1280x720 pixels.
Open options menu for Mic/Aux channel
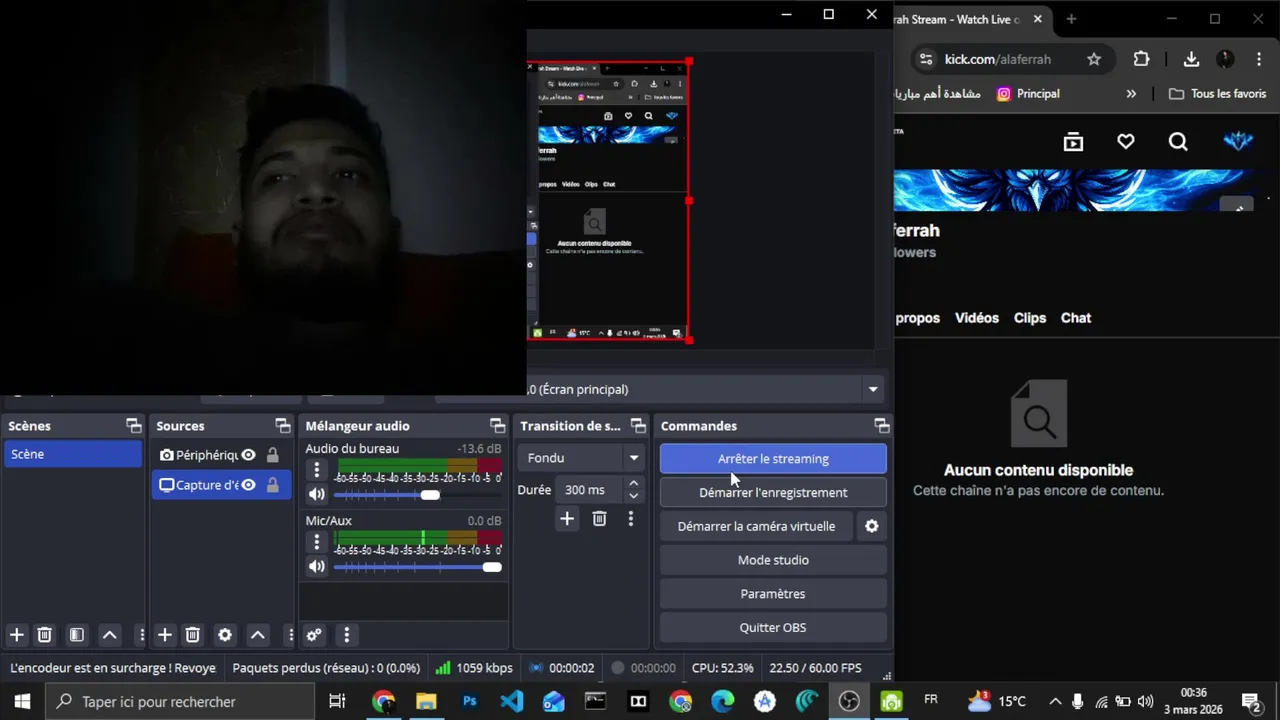[x=317, y=542]
